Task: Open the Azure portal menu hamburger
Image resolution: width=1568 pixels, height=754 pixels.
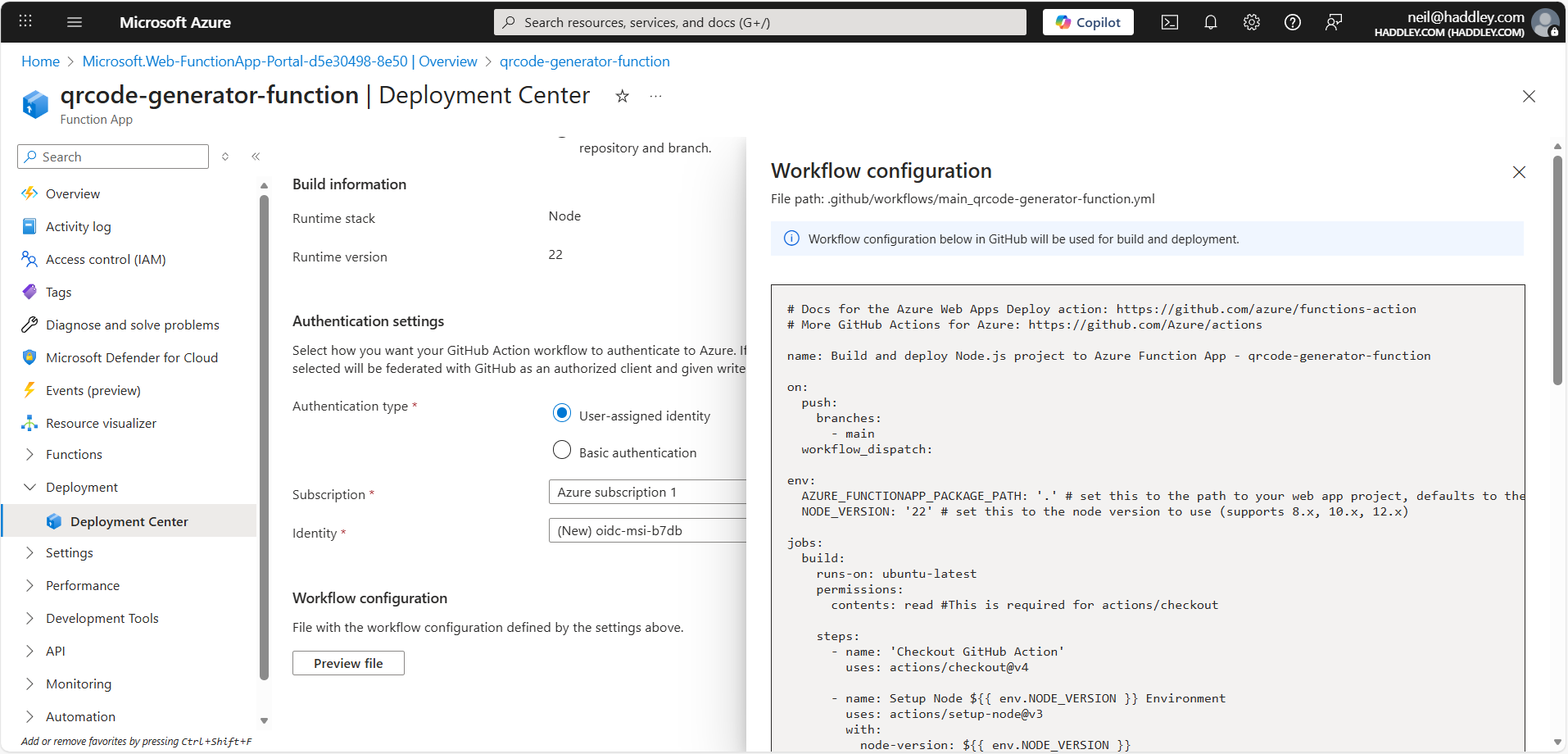Action: [75, 22]
